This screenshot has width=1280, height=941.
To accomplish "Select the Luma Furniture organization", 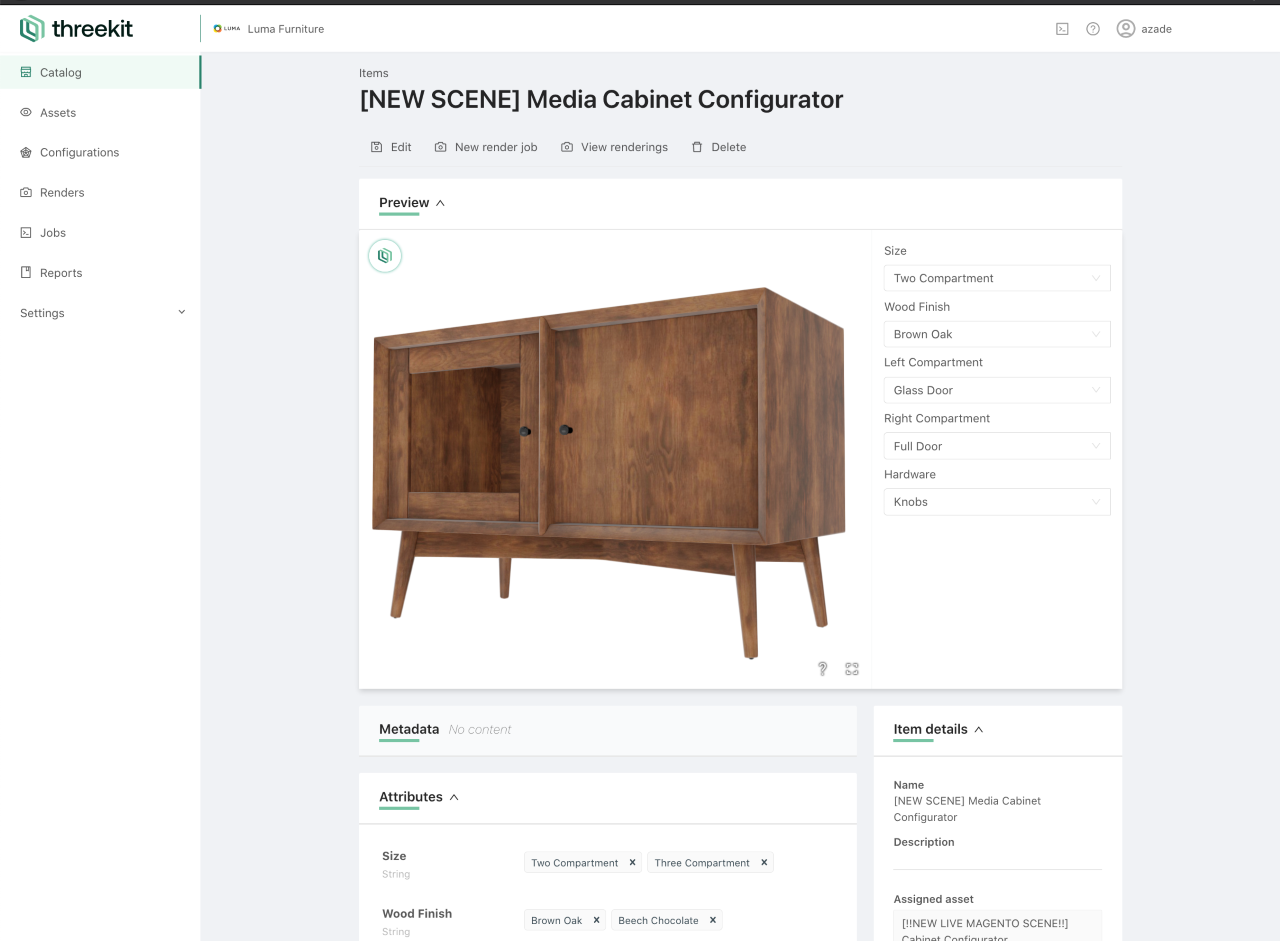I will (x=268, y=29).
